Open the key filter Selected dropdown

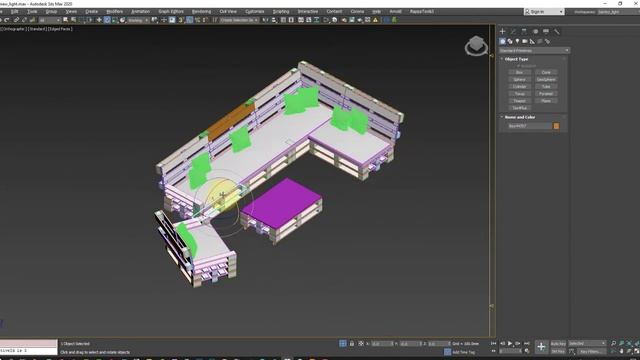[x=587, y=344]
